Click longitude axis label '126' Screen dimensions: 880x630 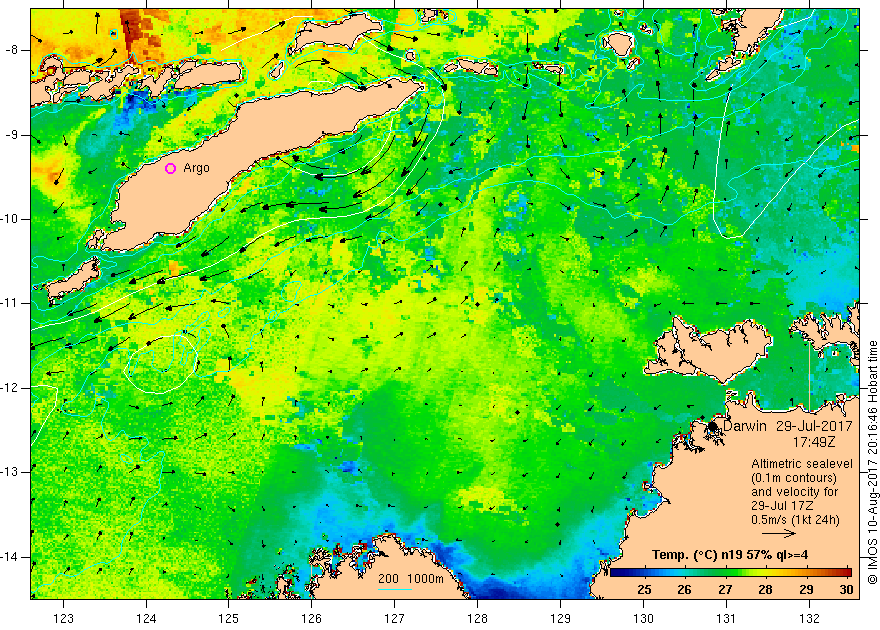312,619
